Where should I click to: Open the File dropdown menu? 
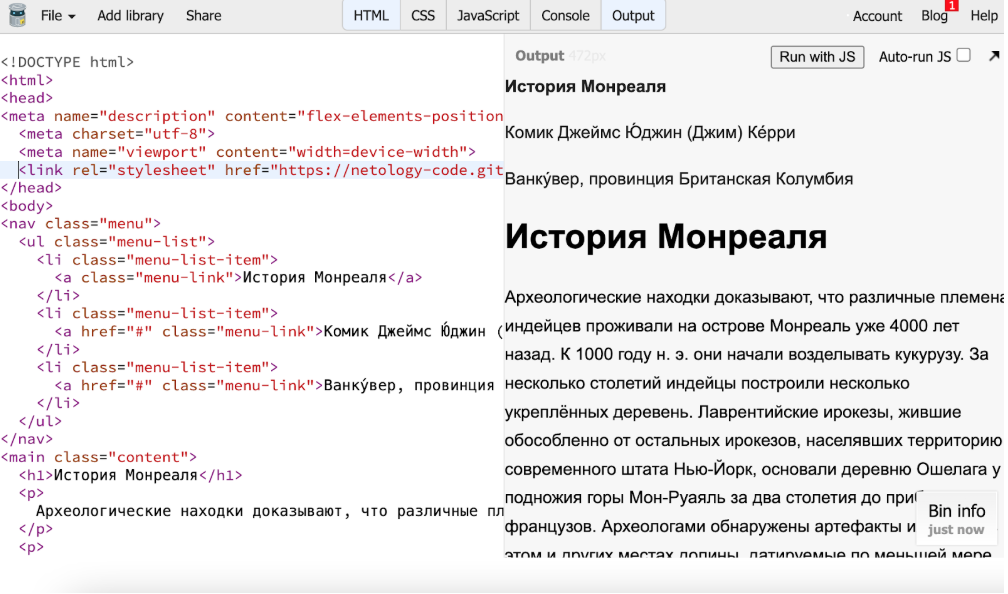point(57,15)
